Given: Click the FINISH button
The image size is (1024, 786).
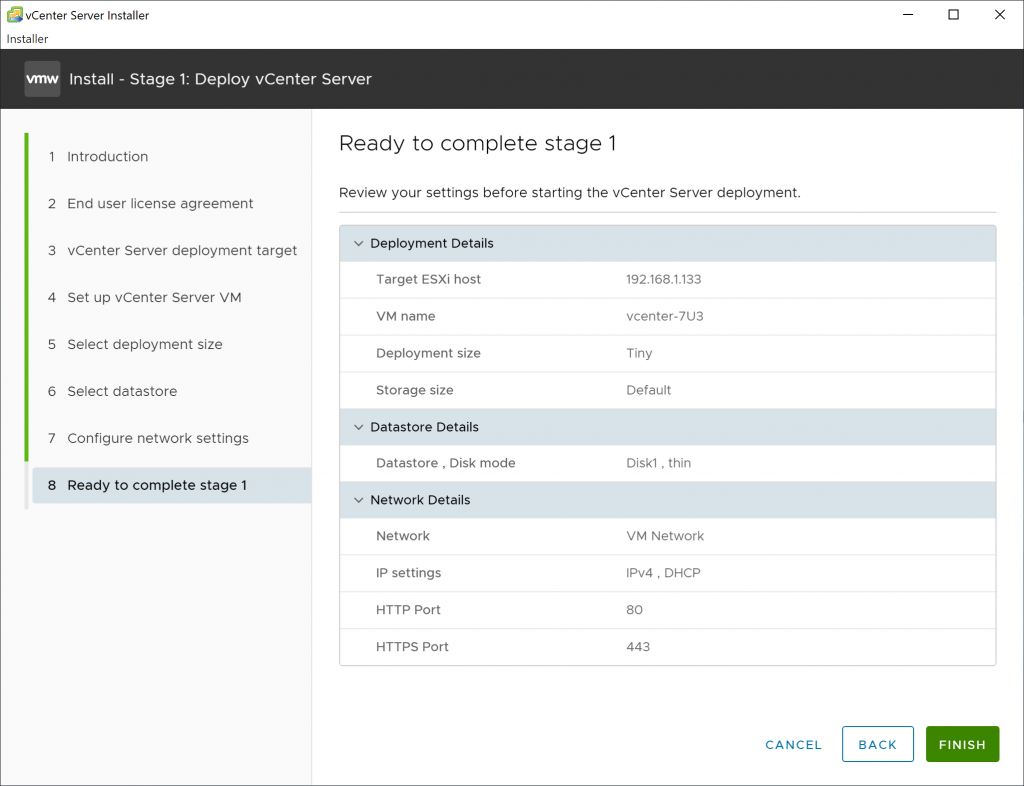Looking at the screenshot, I should coord(962,744).
